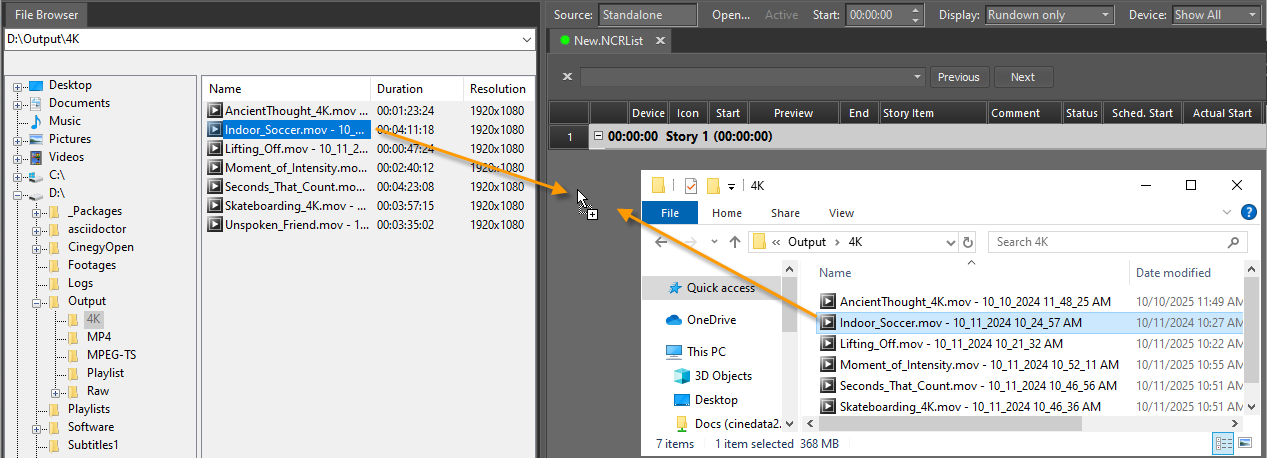Open Explorer Help question mark icon
Viewport: 1267px width, 458px height.
point(1248,212)
